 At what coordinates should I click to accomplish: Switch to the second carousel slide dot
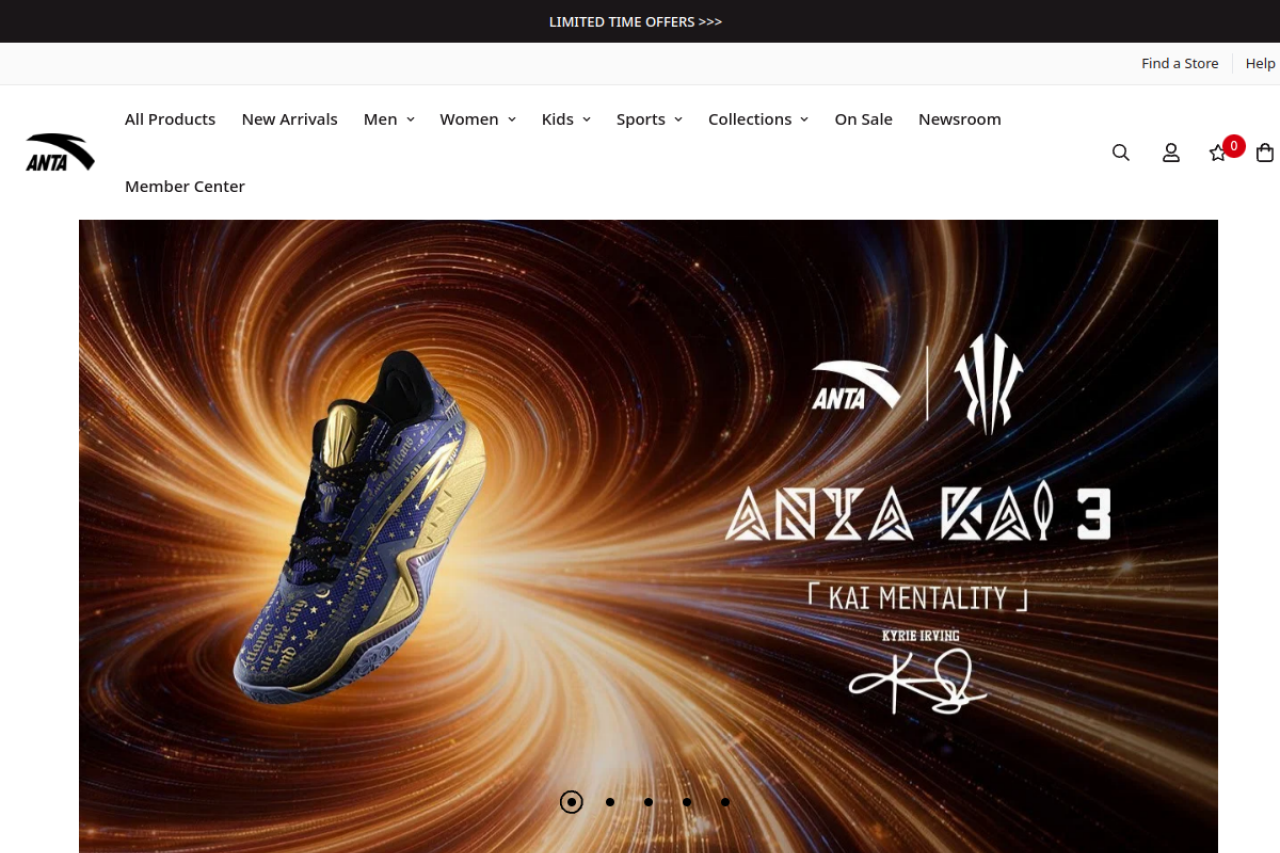610,802
